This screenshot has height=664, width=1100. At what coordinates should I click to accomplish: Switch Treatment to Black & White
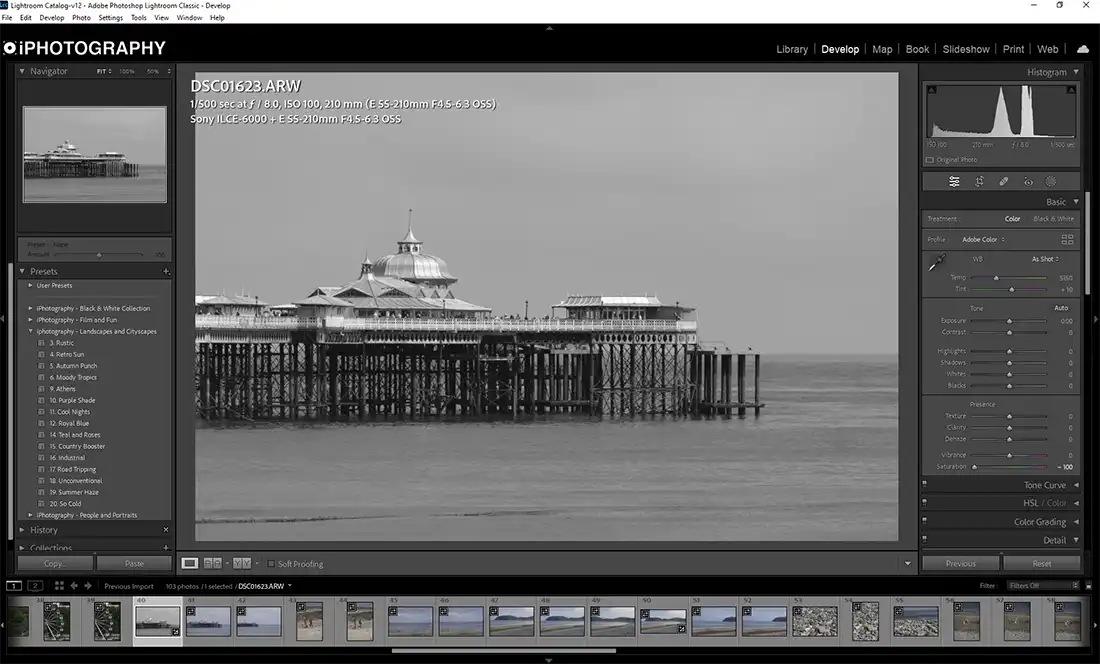pyautogui.click(x=1055, y=218)
